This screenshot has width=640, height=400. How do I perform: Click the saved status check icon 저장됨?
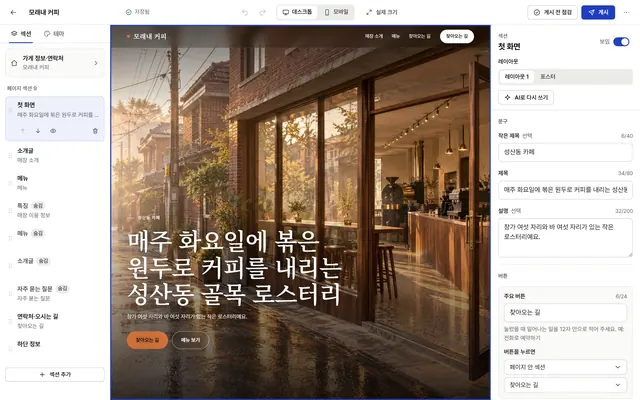(129, 12)
